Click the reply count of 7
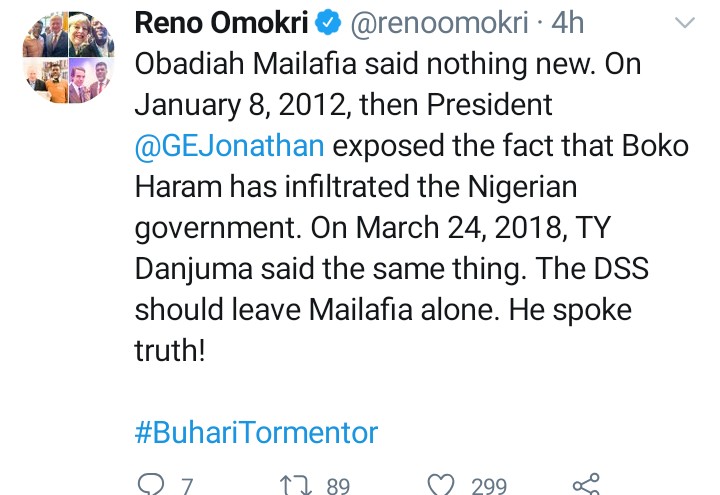 click(187, 486)
